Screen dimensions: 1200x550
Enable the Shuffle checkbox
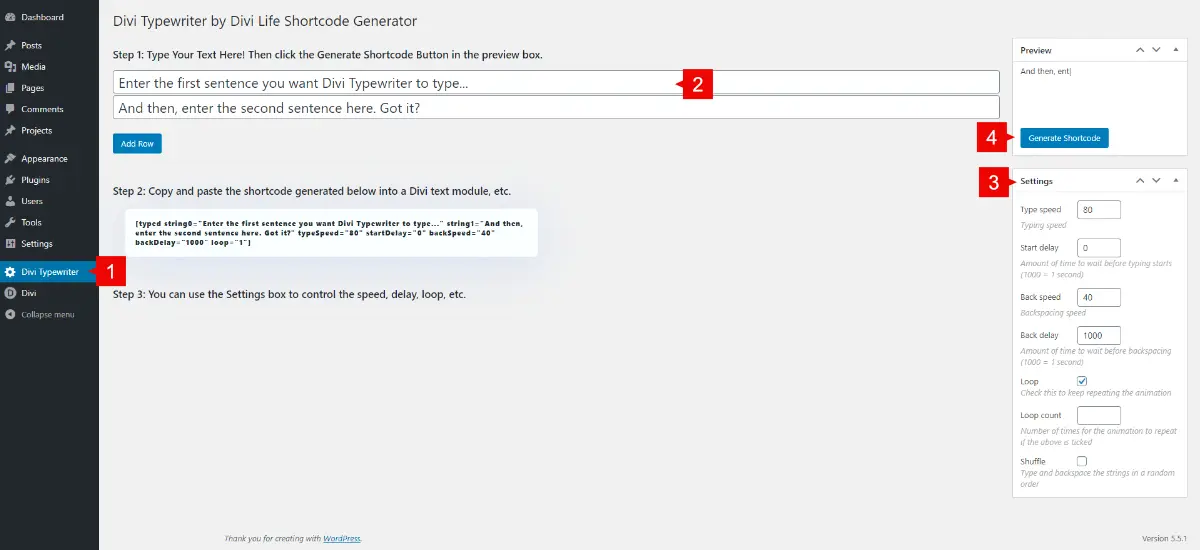(x=1082, y=461)
